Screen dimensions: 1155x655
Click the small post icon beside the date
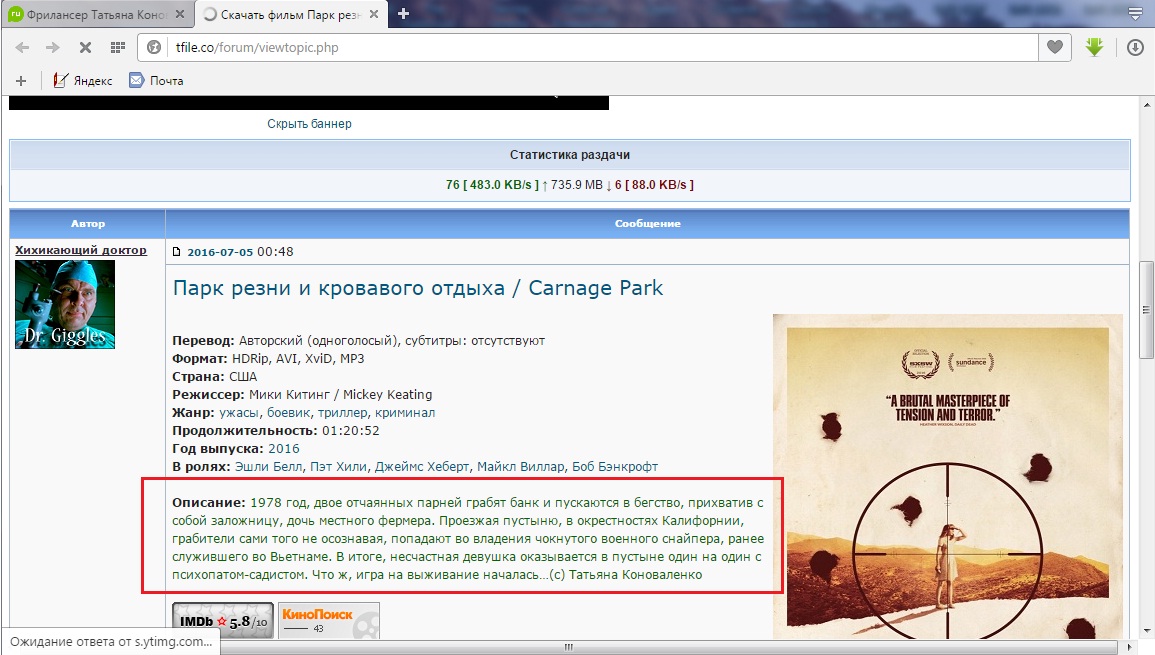pos(177,252)
